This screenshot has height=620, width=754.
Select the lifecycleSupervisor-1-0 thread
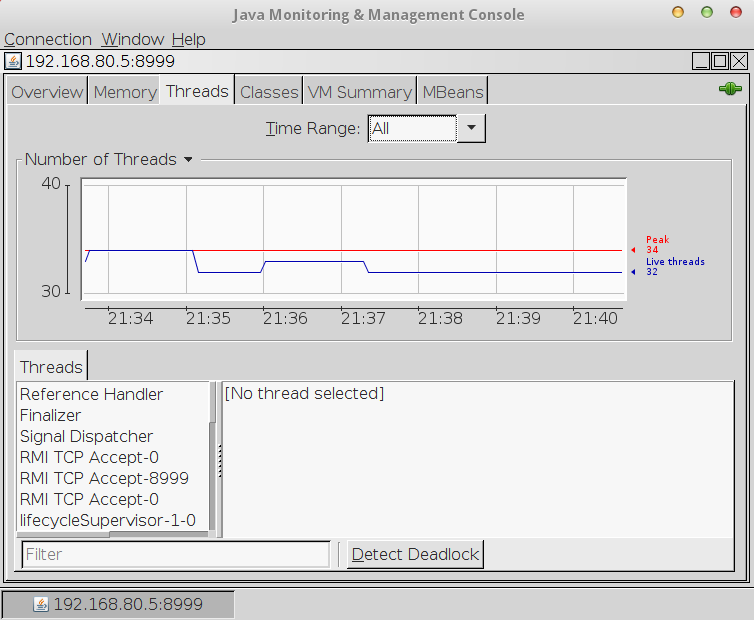[x=113, y=520]
